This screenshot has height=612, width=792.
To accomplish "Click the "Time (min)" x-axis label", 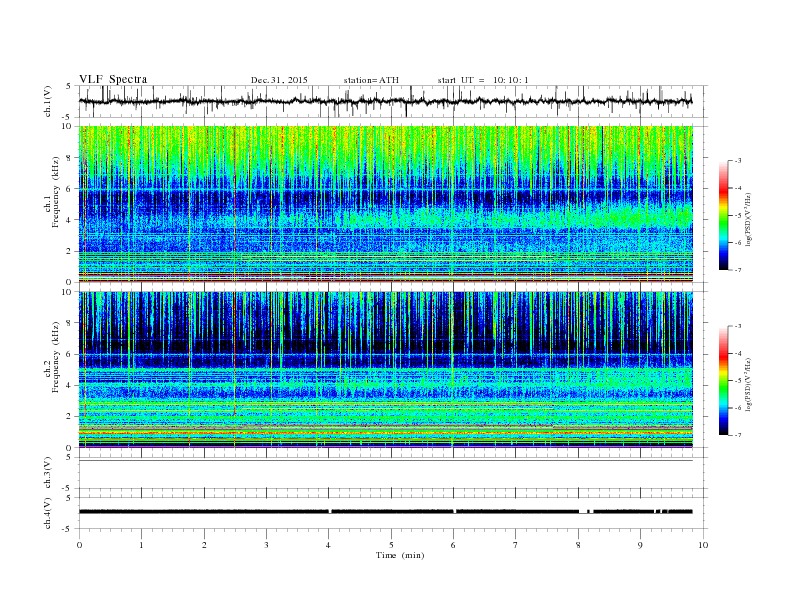I will [x=400, y=555].
